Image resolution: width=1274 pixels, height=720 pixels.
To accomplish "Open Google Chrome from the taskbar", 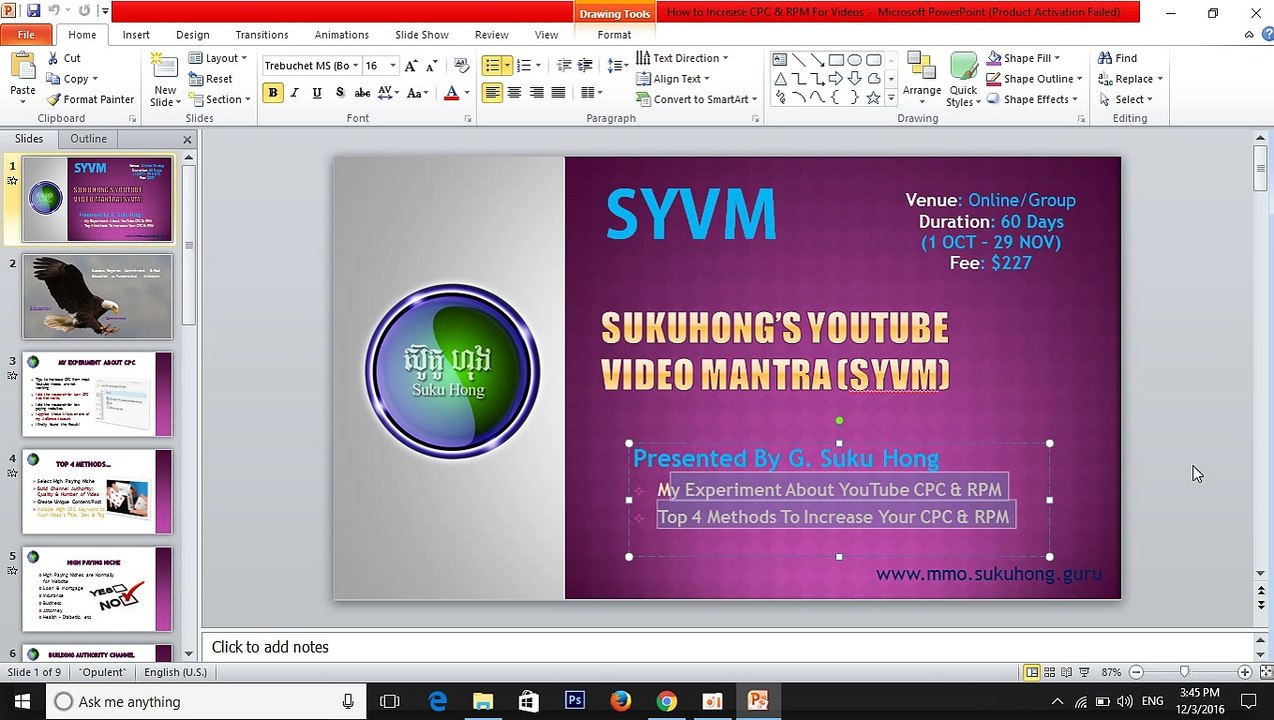I will click(x=666, y=701).
